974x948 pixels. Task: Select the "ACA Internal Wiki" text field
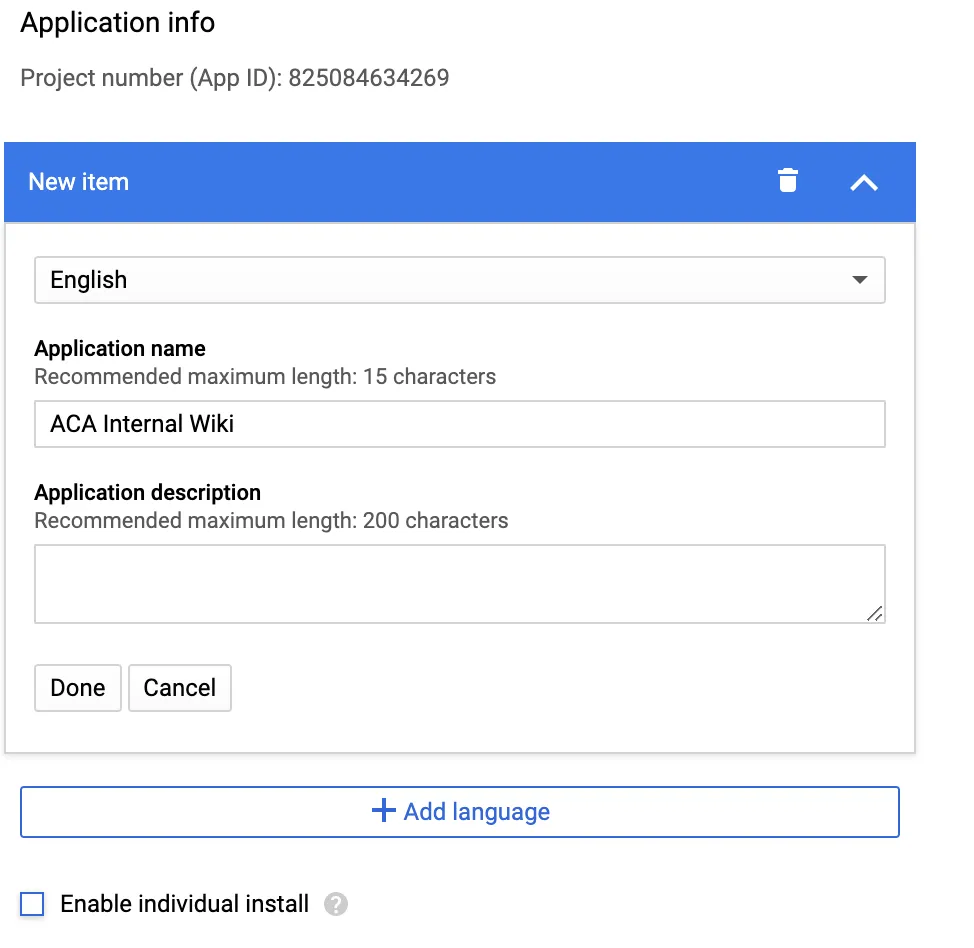pyautogui.click(x=460, y=423)
